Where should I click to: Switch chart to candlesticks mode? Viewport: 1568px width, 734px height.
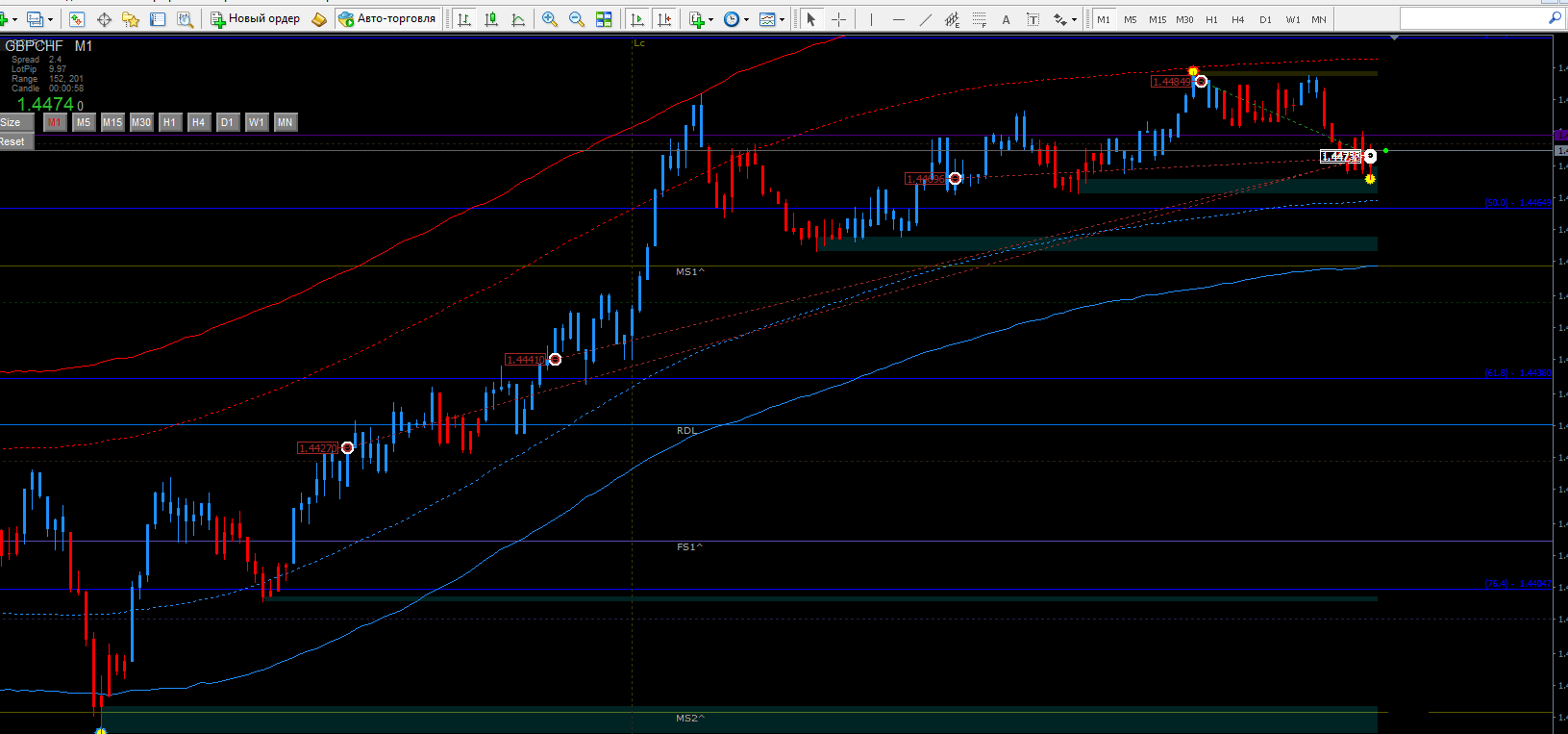[491, 19]
